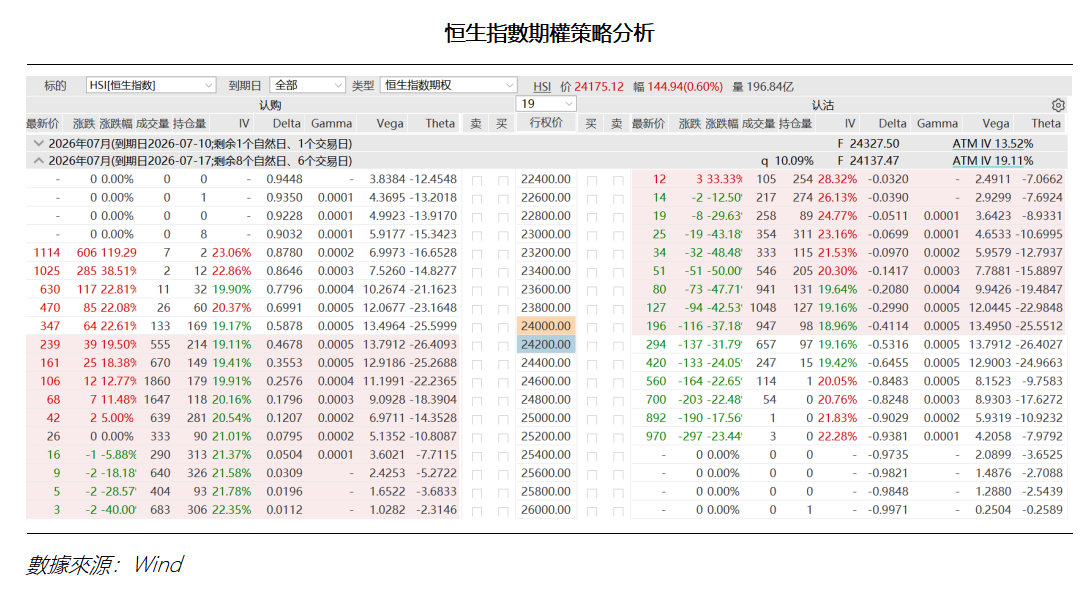Tick the call-side 买 checkbox for strike 24200.00
The height and width of the screenshot is (599, 1085).
coord(503,346)
